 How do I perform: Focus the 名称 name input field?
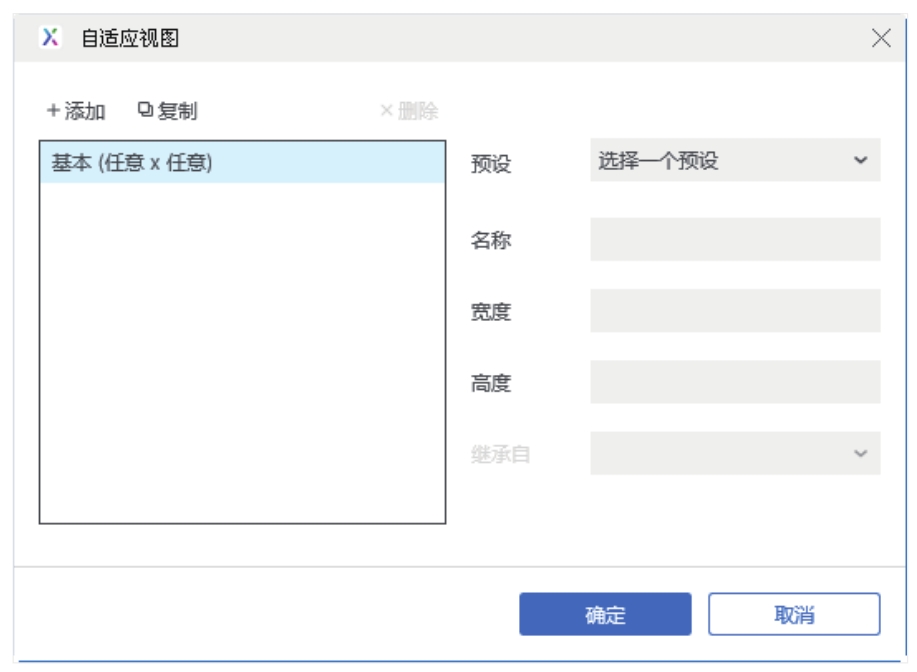(735, 240)
